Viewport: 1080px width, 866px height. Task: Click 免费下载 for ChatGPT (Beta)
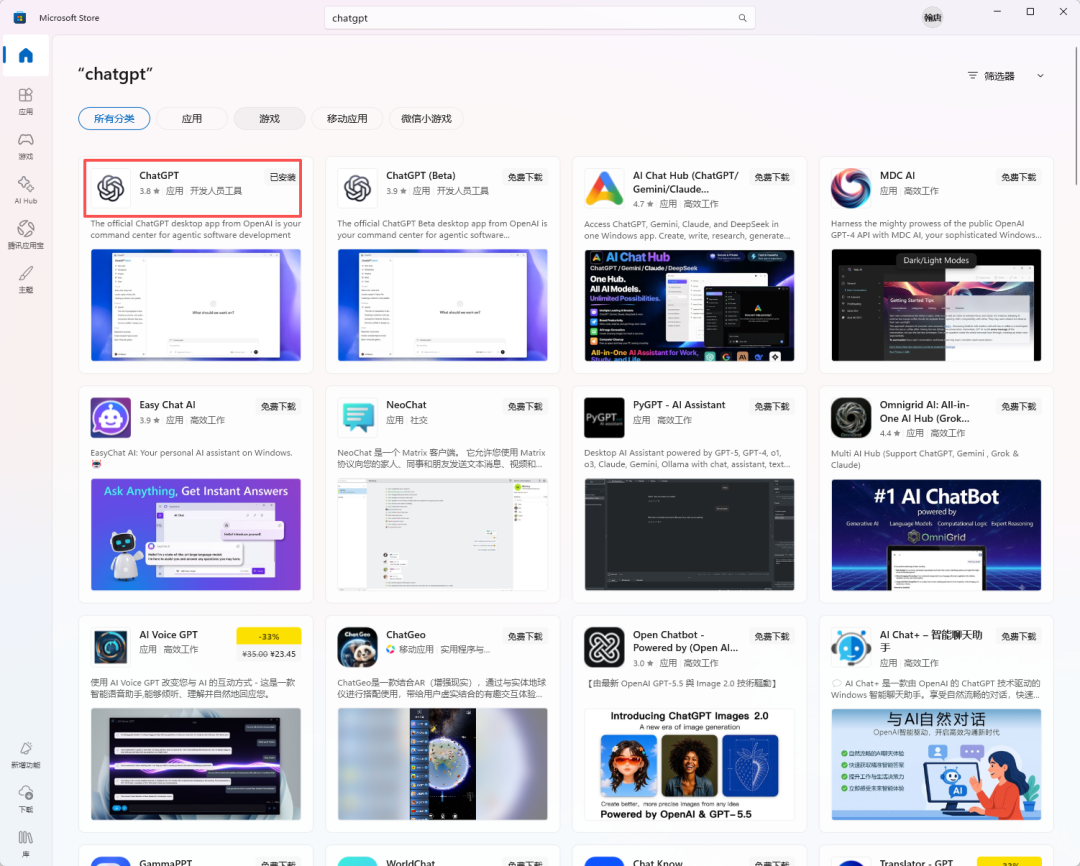525,177
